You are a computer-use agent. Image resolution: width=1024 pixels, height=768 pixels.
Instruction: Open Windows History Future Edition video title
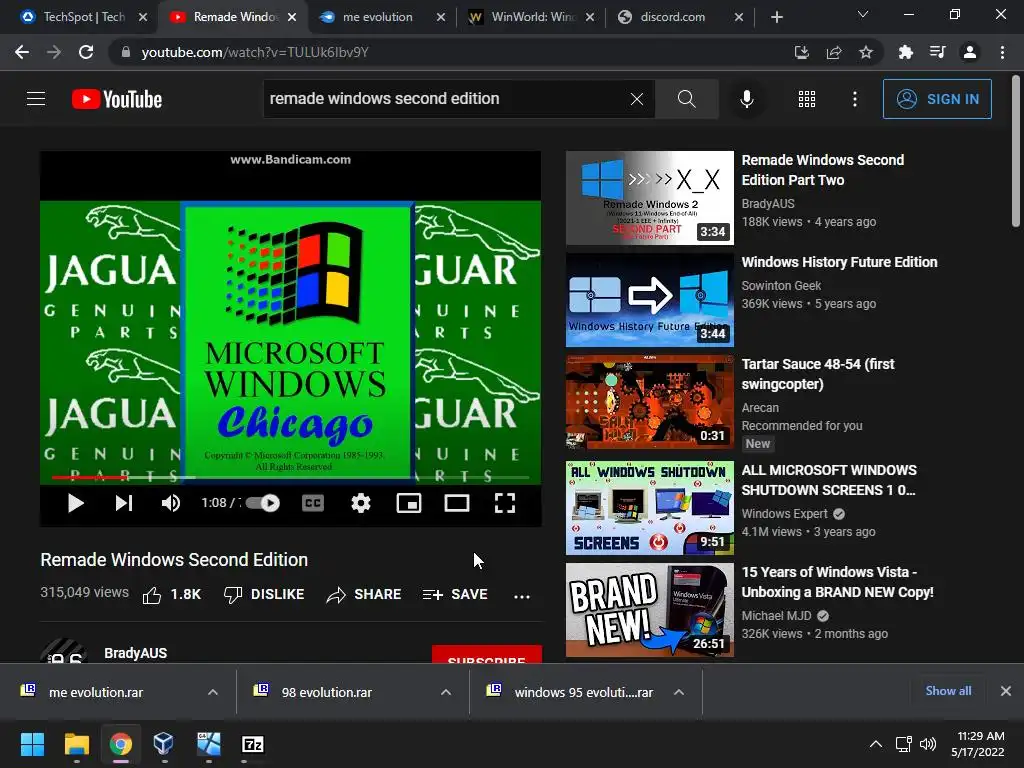point(839,262)
